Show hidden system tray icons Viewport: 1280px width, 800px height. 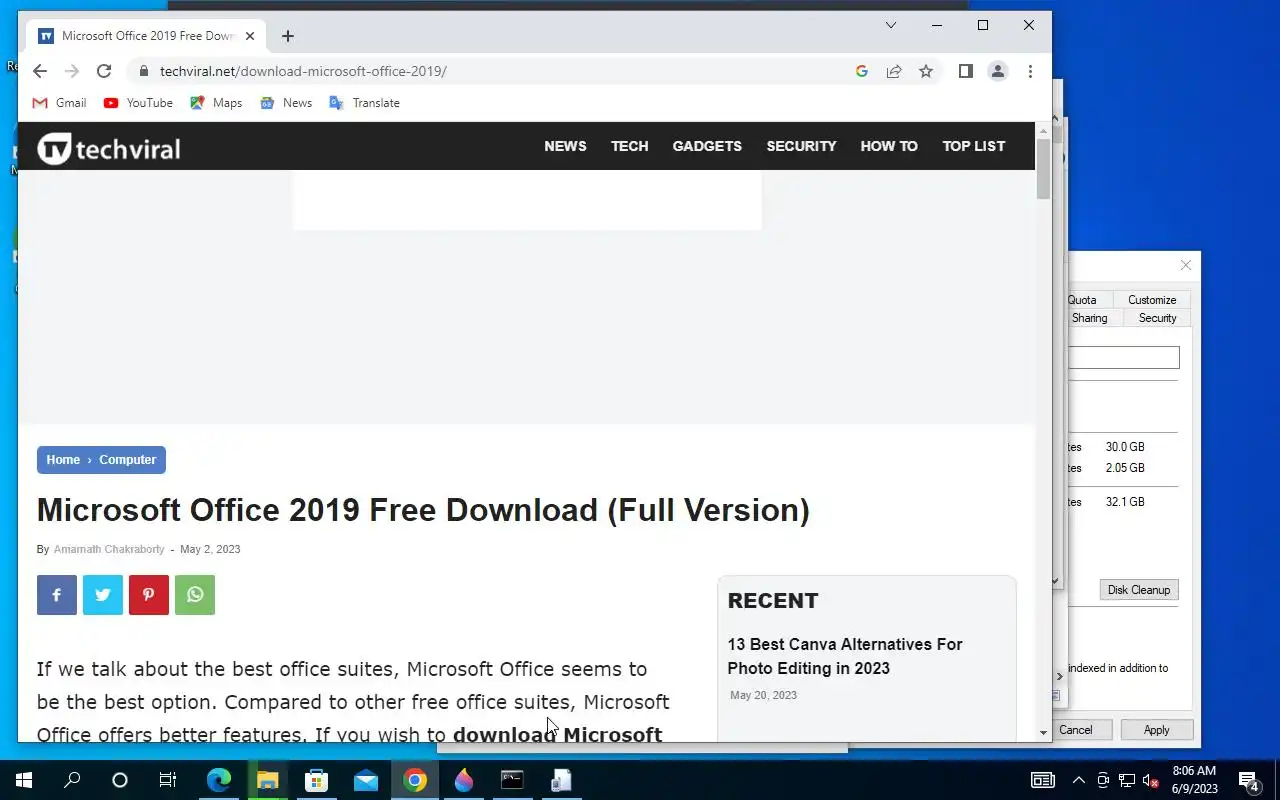click(x=1079, y=780)
